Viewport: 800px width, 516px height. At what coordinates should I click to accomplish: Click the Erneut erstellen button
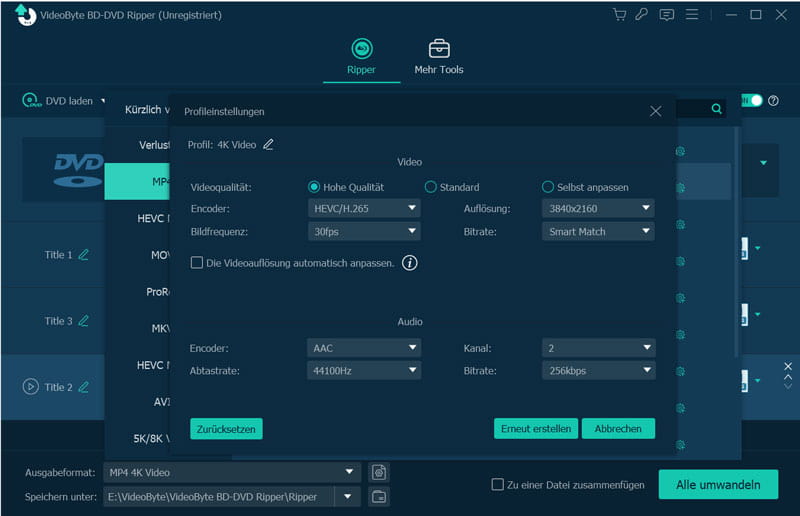[x=536, y=429]
